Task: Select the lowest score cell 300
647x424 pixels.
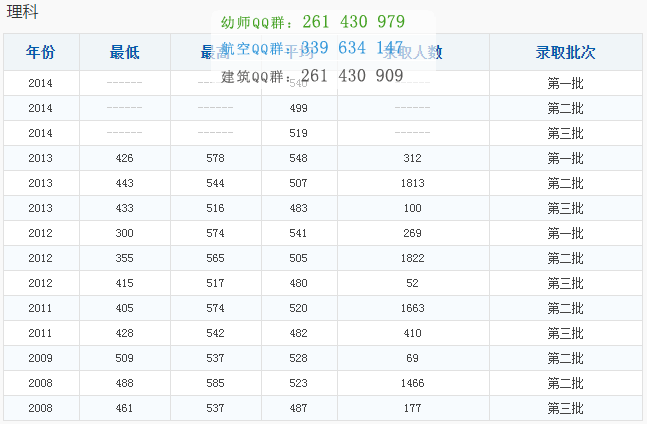Action: pyautogui.click(x=125, y=233)
